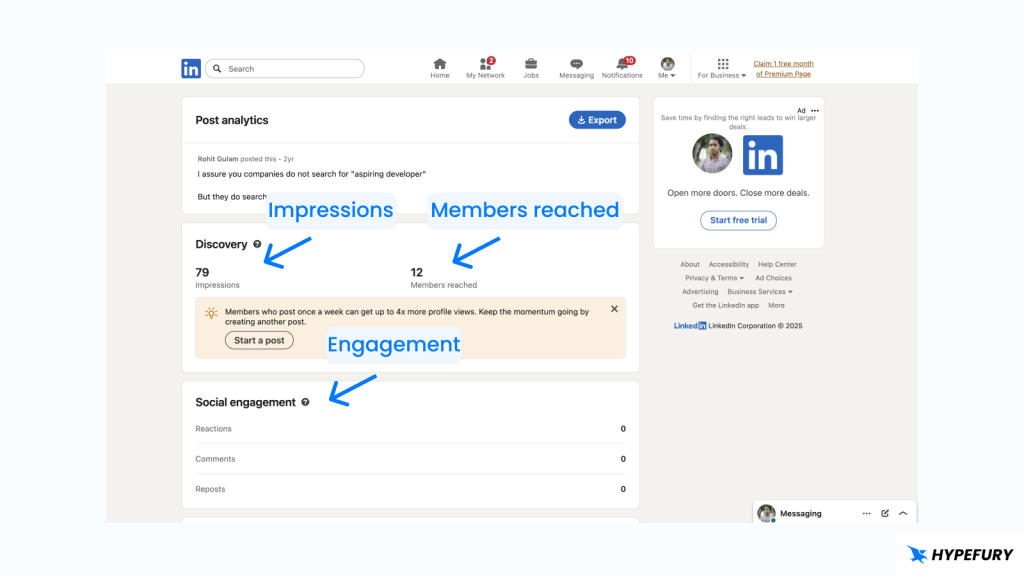Expand the Business Services footer dropdown
This screenshot has width=1024, height=576.
click(x=760, y=292)
